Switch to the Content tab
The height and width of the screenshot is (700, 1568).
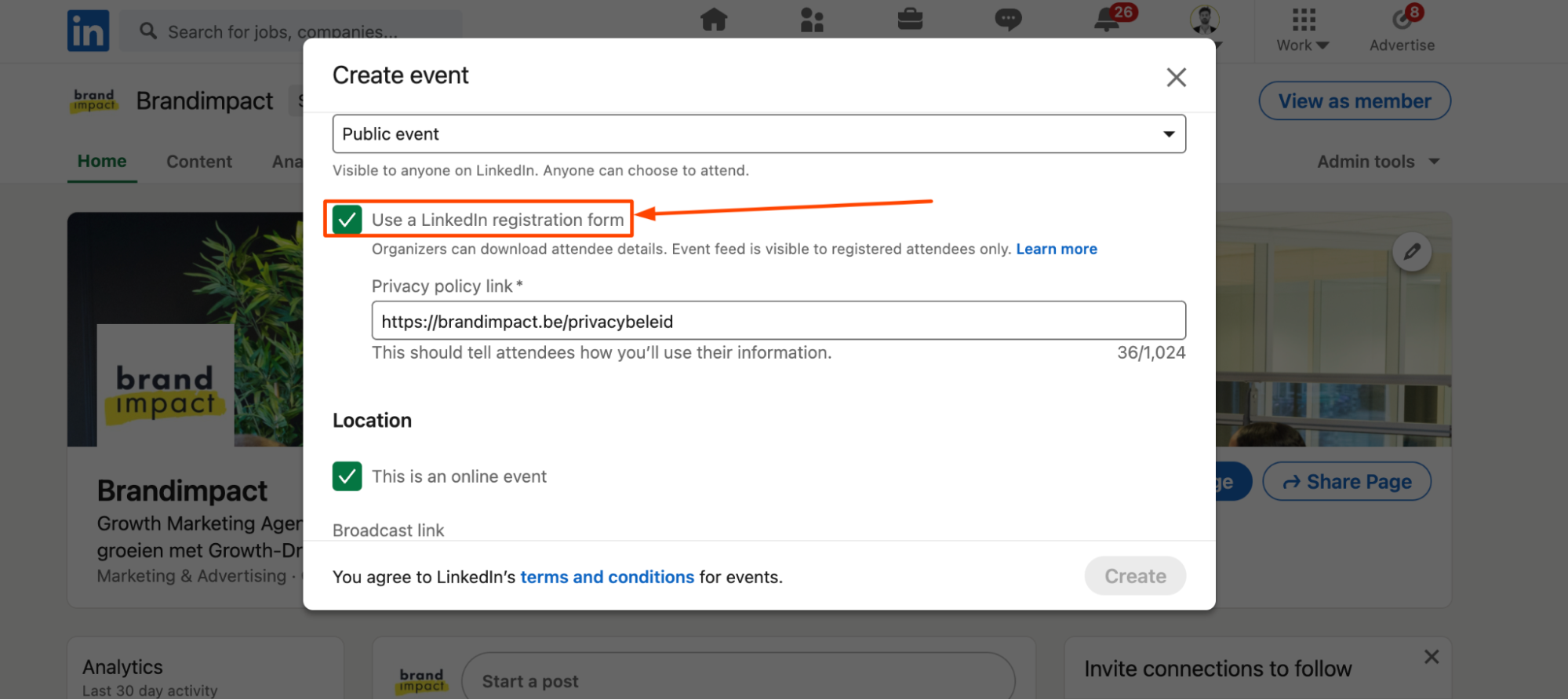(199, 162)
